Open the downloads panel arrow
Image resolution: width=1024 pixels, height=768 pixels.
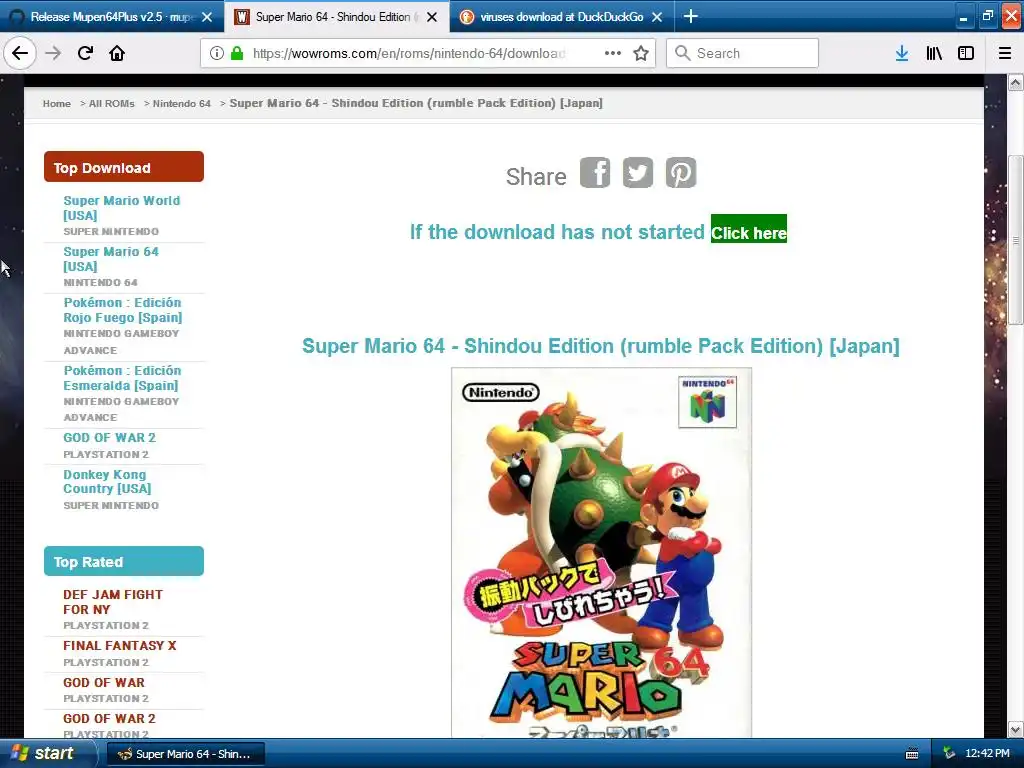pos(902,53)
